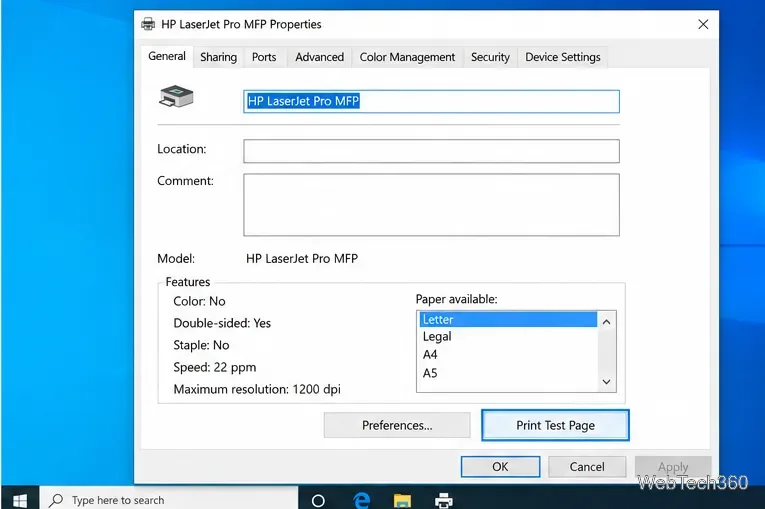Click the large printer image beside name field
Screen dimensions: 765x509
pos(176,97)
